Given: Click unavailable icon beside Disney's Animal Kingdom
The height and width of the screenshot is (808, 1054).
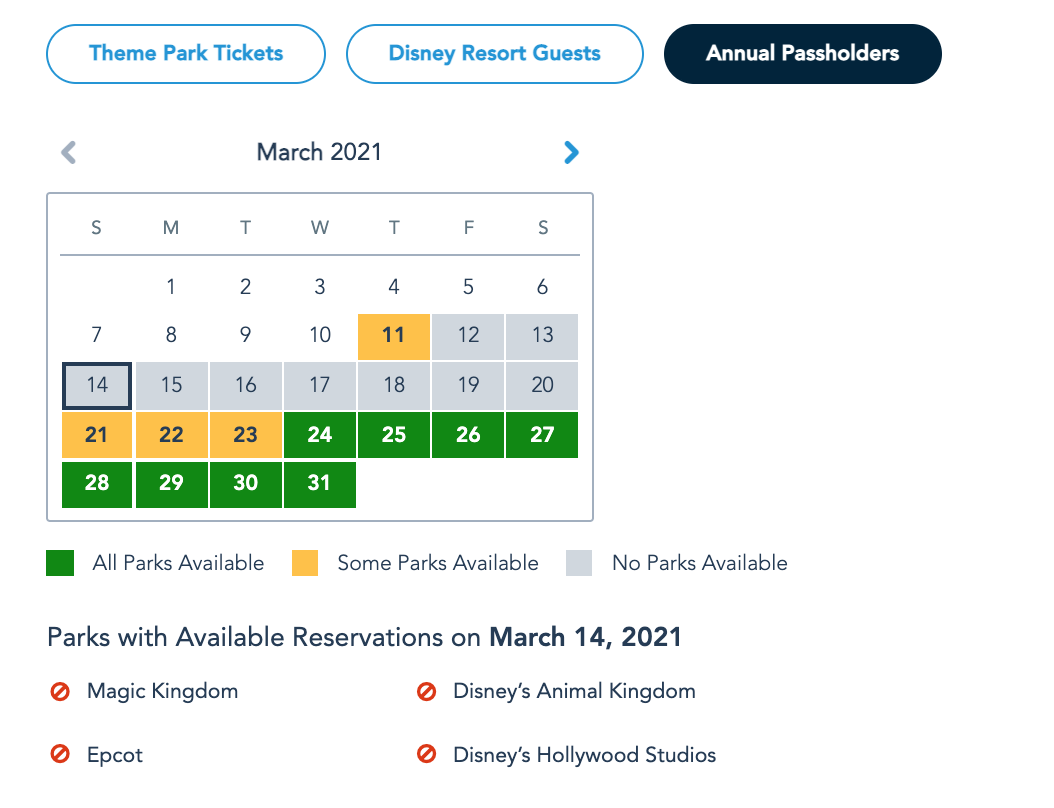Looking at the screenshot, I should point(426,691).
